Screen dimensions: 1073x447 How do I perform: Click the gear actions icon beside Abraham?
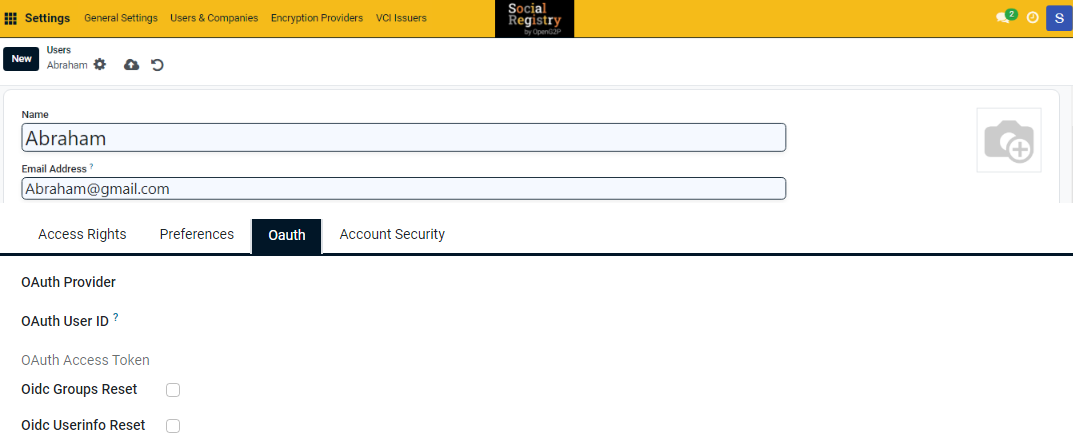click(99, 65)
